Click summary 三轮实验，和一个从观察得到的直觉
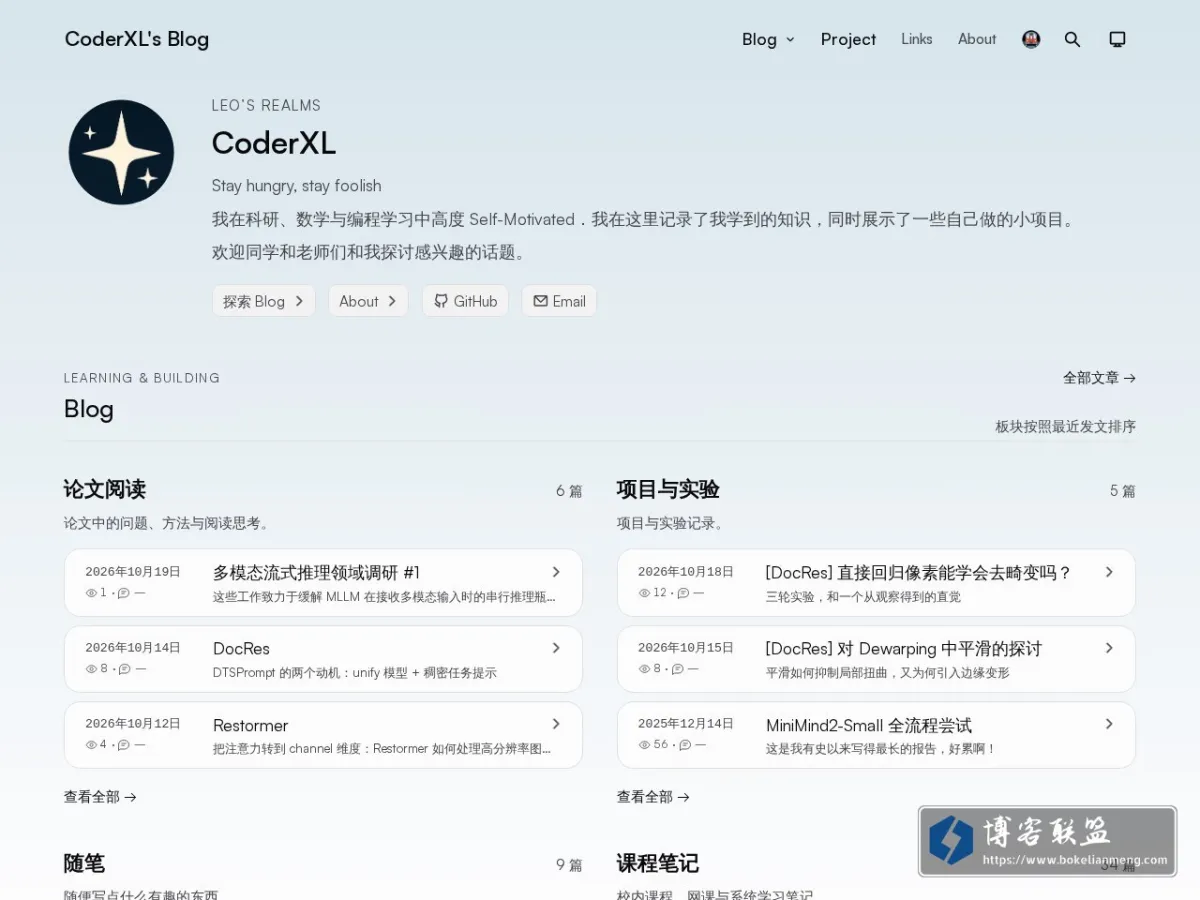This screenshot has width=1200, height=900. [x=863, y=597]
